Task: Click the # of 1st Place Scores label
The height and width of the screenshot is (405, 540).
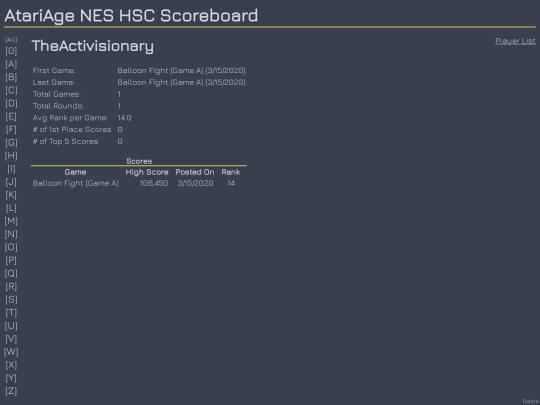Action: (x=72, y=129)
